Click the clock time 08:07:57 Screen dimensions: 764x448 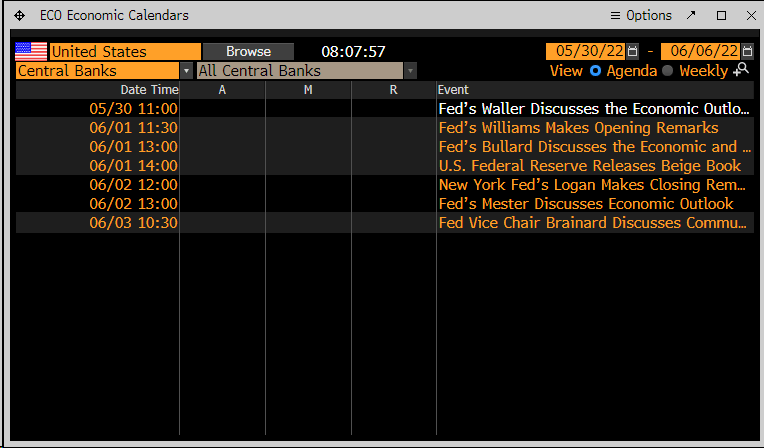pos(353,51)
